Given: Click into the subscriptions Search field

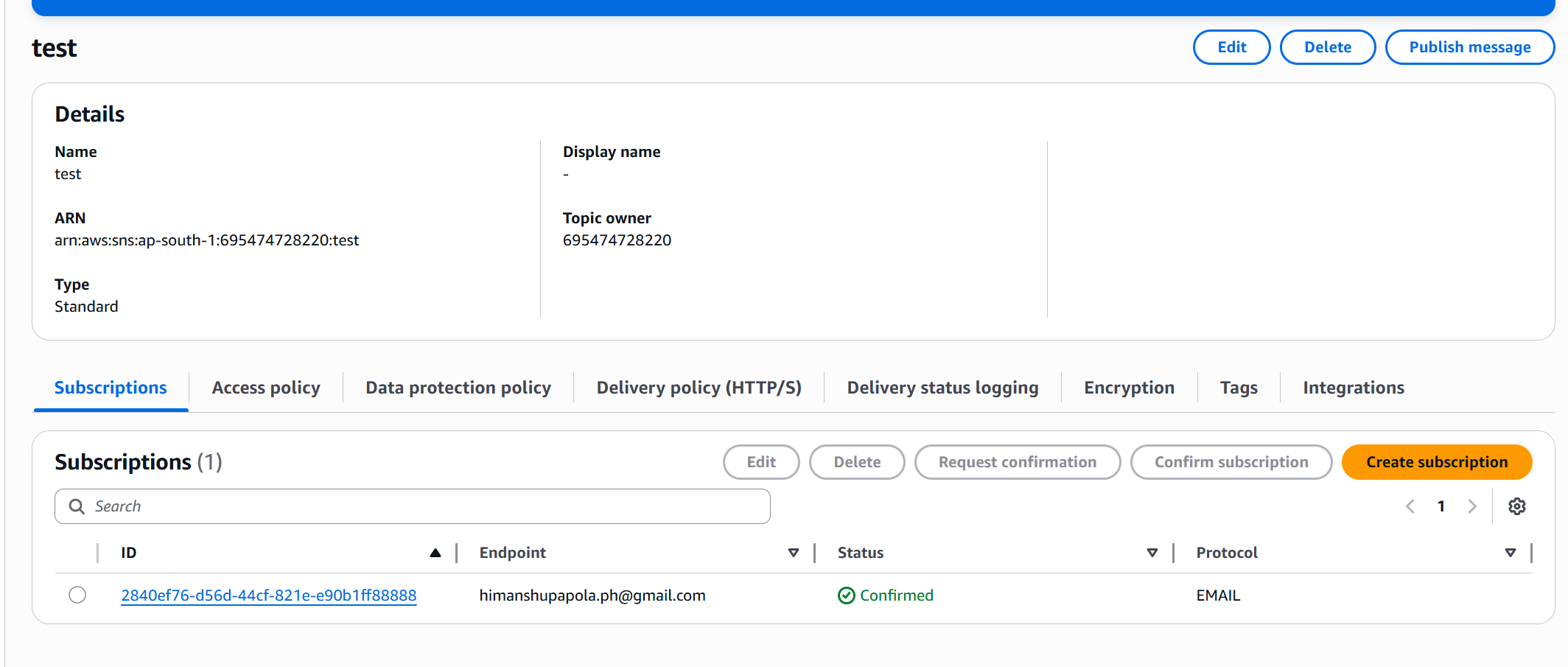Looking at the screenshot, I should (x=427, y=506).
